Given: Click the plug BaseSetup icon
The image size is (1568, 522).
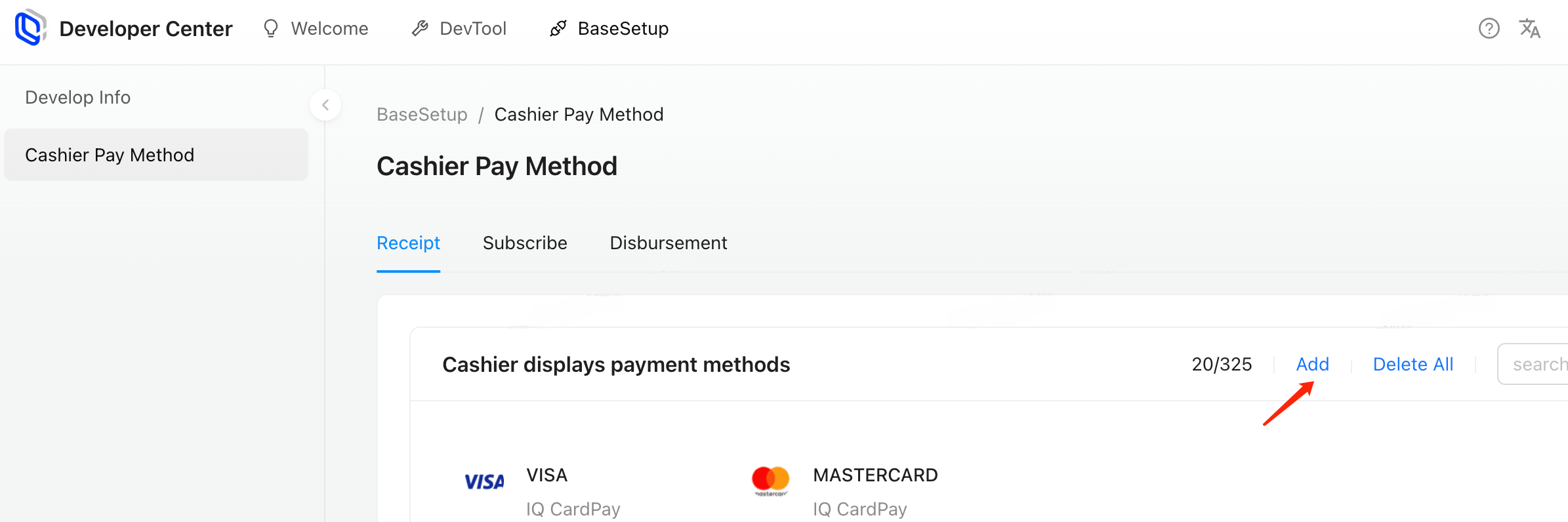Looking at the screenshot, I should [x=558, y=28].
